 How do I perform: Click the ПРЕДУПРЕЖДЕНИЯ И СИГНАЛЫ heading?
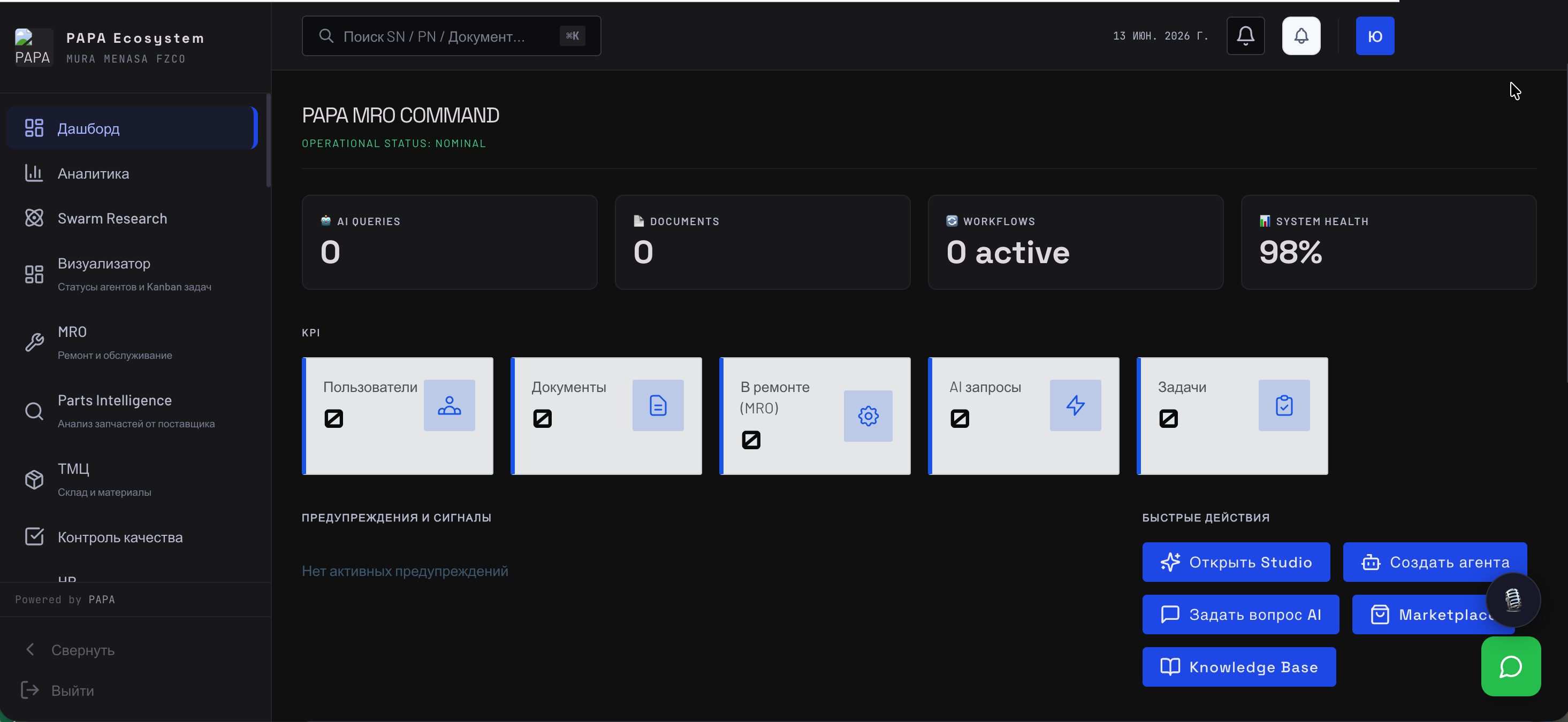[396, 518]
